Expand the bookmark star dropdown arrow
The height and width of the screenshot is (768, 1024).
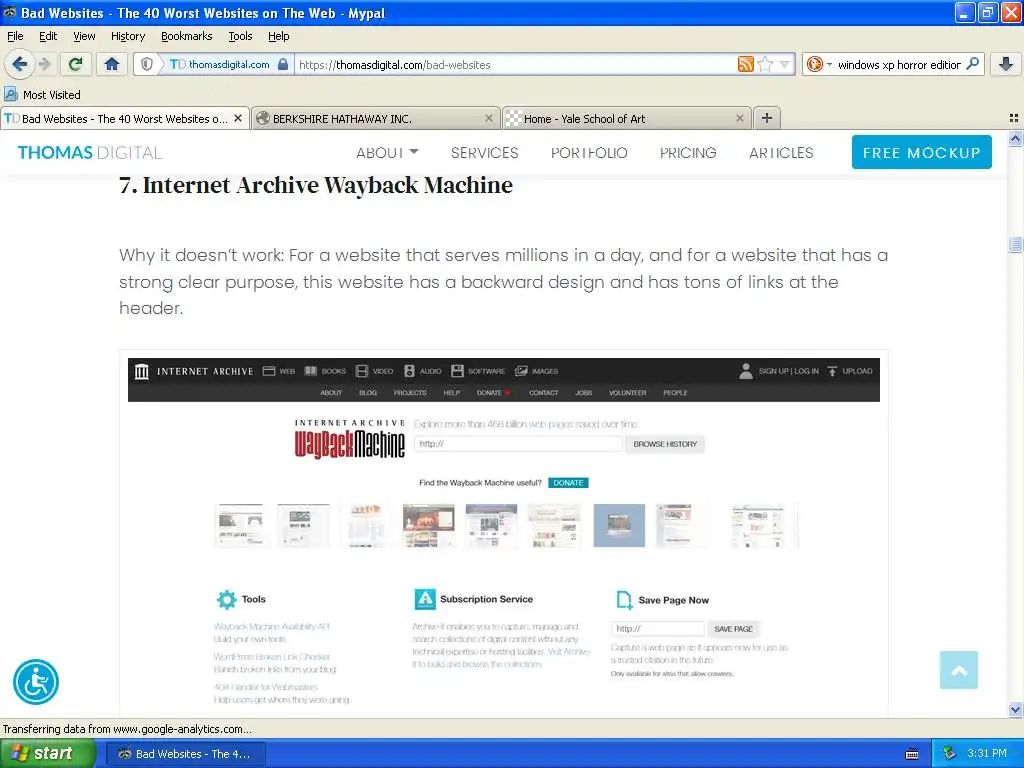click(x=784, y=64)
